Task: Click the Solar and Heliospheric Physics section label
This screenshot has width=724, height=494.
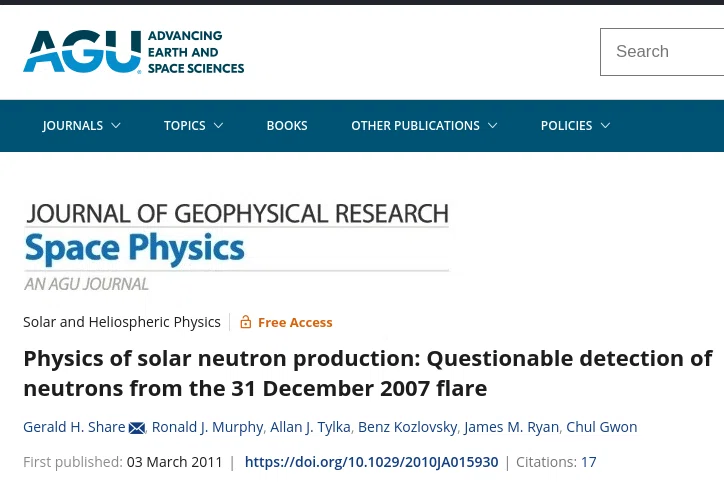Action: click(122, 322)
